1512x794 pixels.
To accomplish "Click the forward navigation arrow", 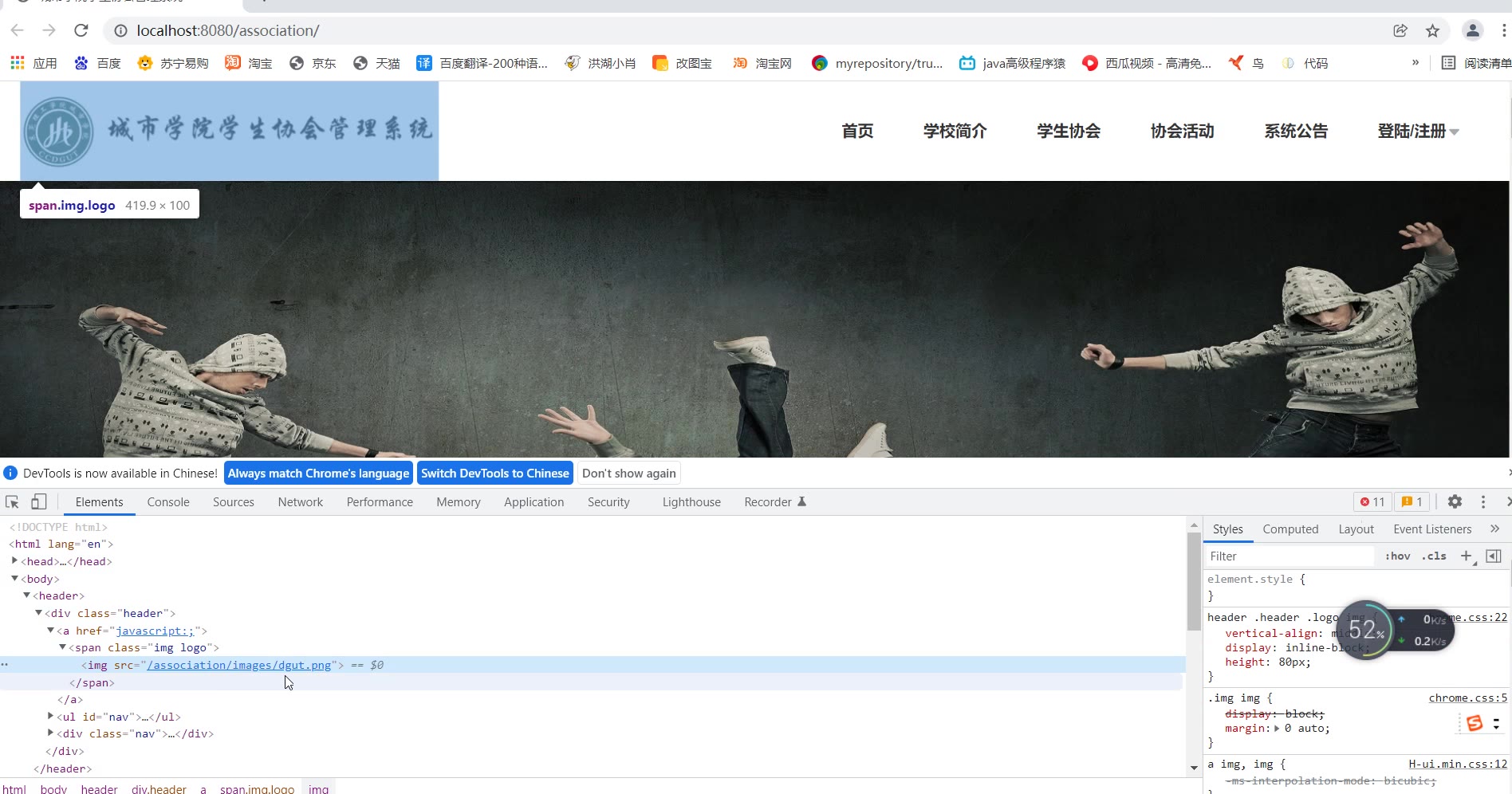I will point(49,30).
